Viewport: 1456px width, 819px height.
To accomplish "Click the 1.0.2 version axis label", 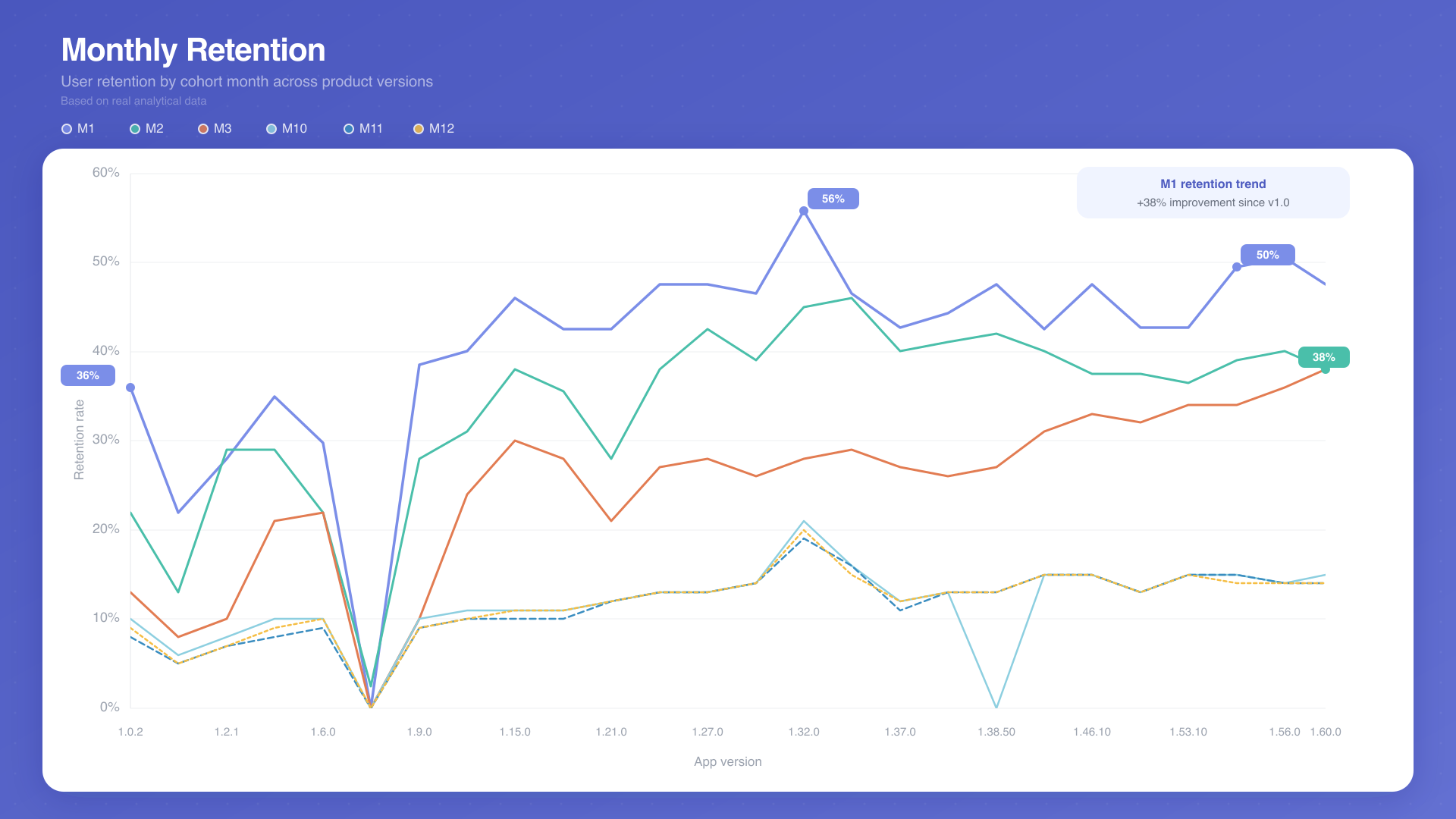I will [130, 732].
